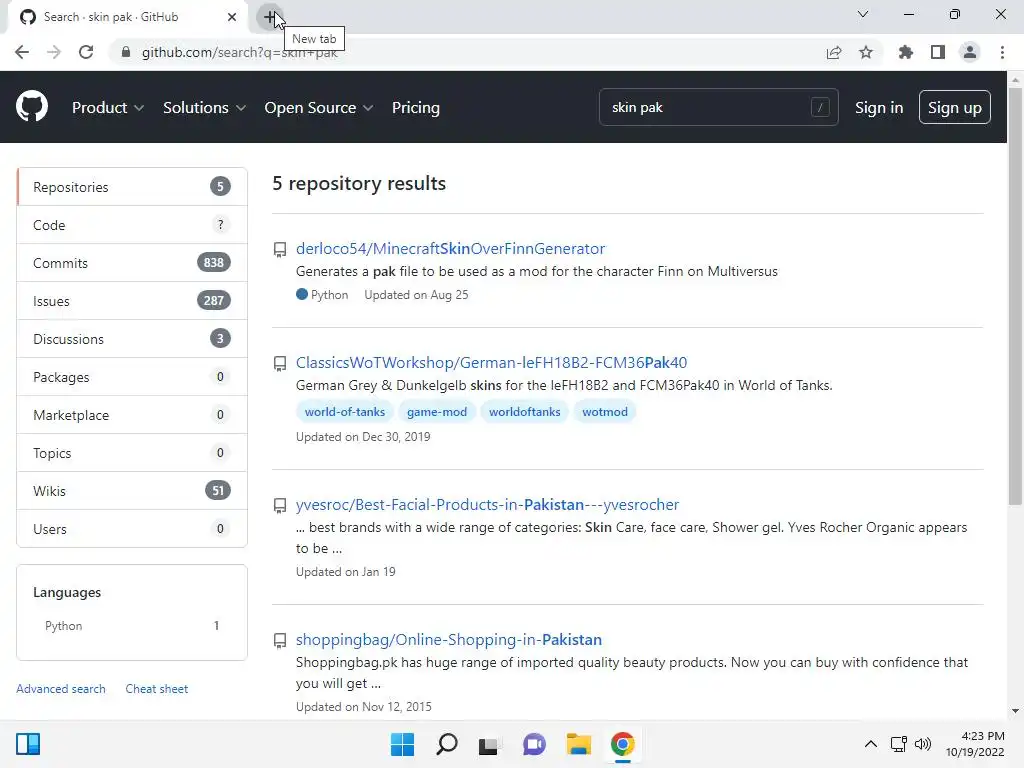Click the GitHub Octocat logo
The height and width of the screenshot is (768, 1024).
pyautogui.click(x=31, y=106)
